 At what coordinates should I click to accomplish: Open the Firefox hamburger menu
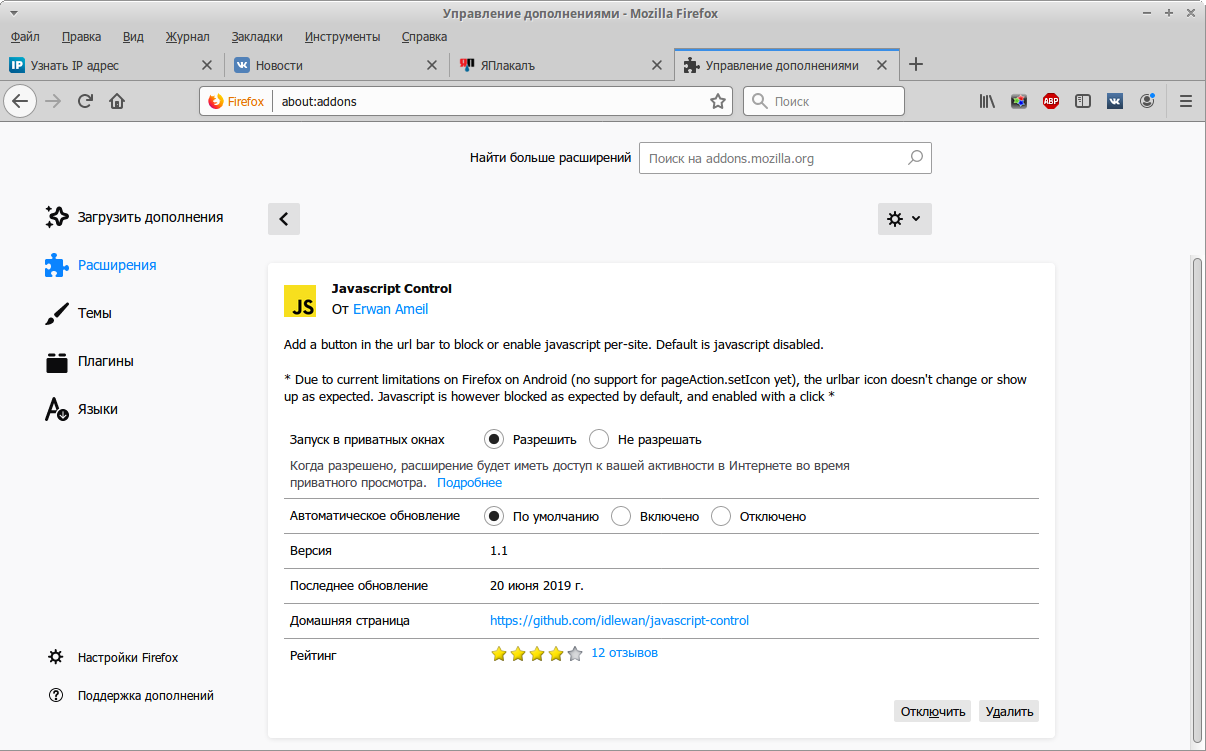coord(1186,101)
